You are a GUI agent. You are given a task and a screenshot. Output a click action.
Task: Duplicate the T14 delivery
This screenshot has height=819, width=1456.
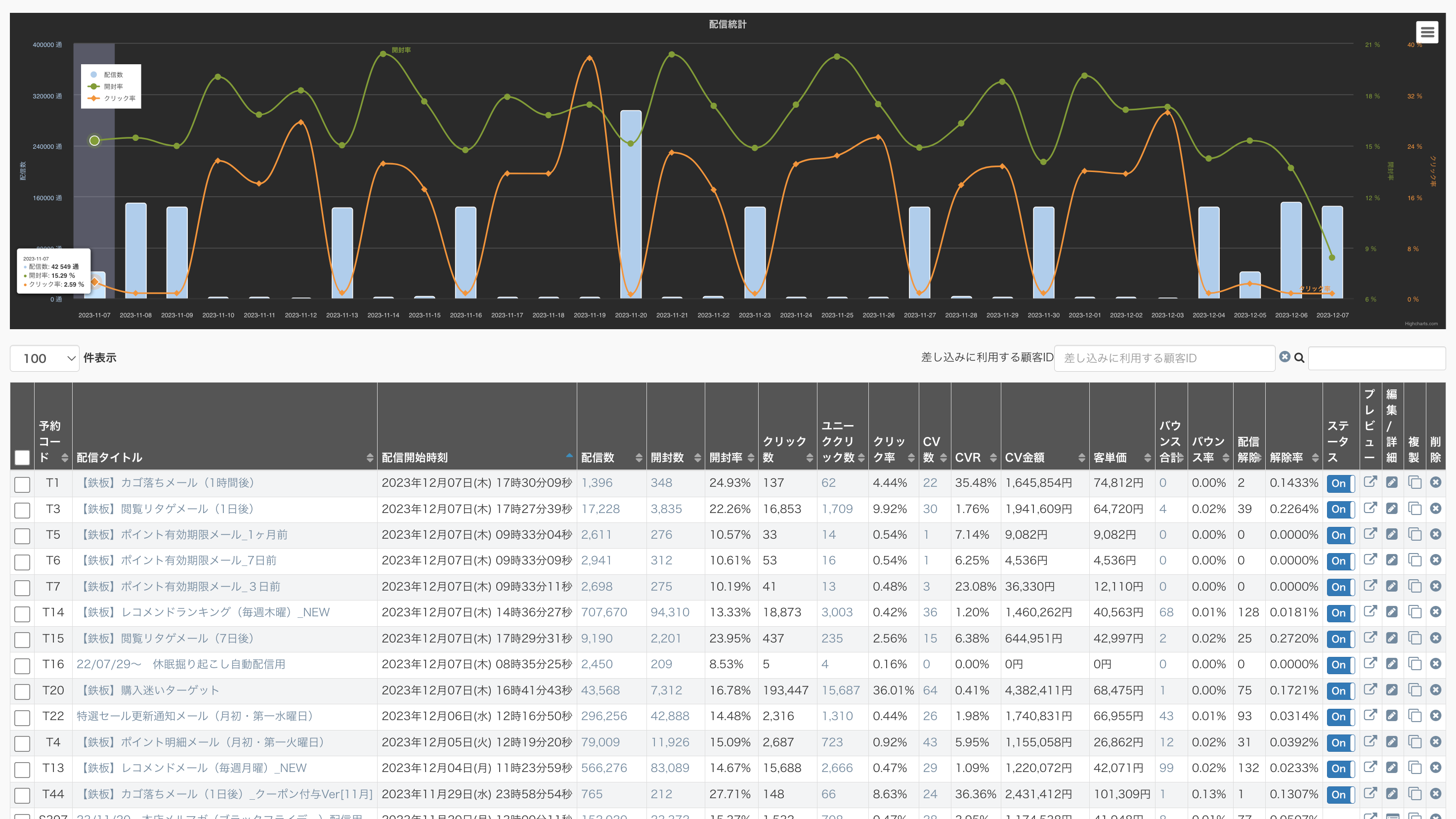pyautogui.click(x=1414, y=611)
